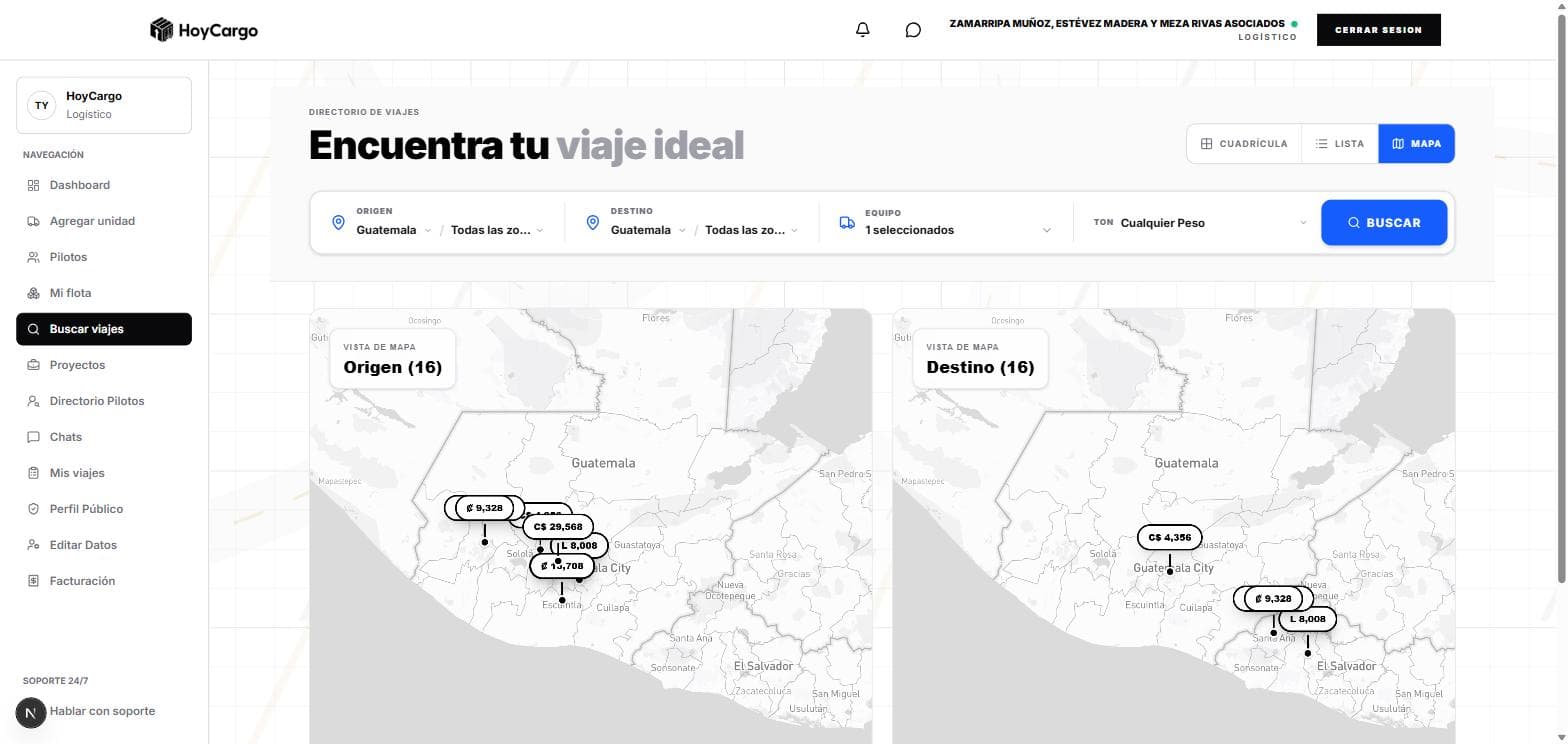Image resolution: width=1568 pixels, height=744 pixels.
Task: Open Dashboard from navigation
Action: tap(104, 185)
